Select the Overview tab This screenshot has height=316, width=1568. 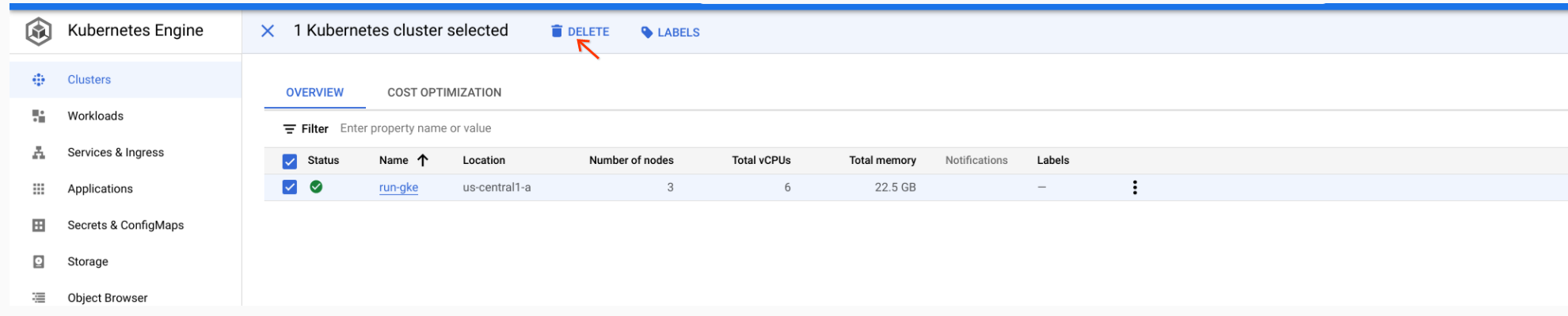tap(315, 93)
